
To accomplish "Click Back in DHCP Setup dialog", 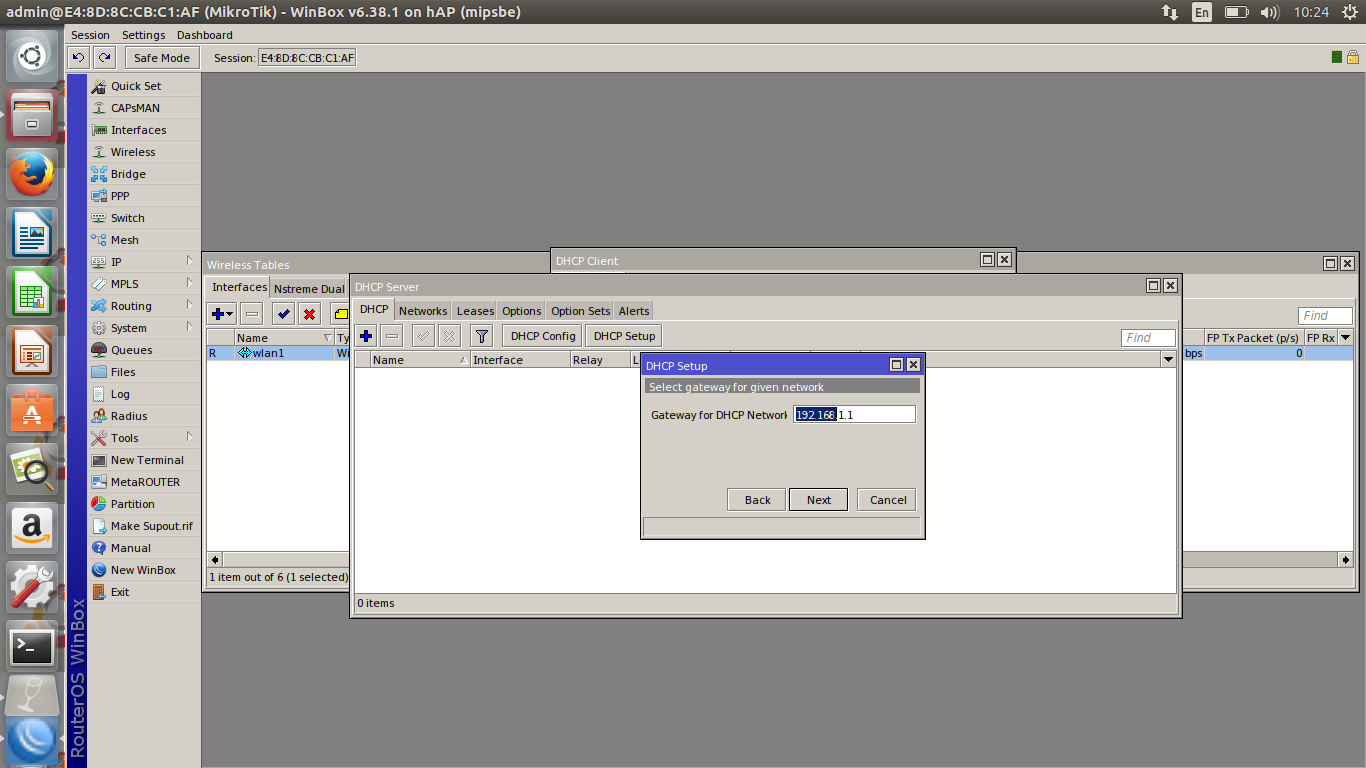I will tap(757, 500).
